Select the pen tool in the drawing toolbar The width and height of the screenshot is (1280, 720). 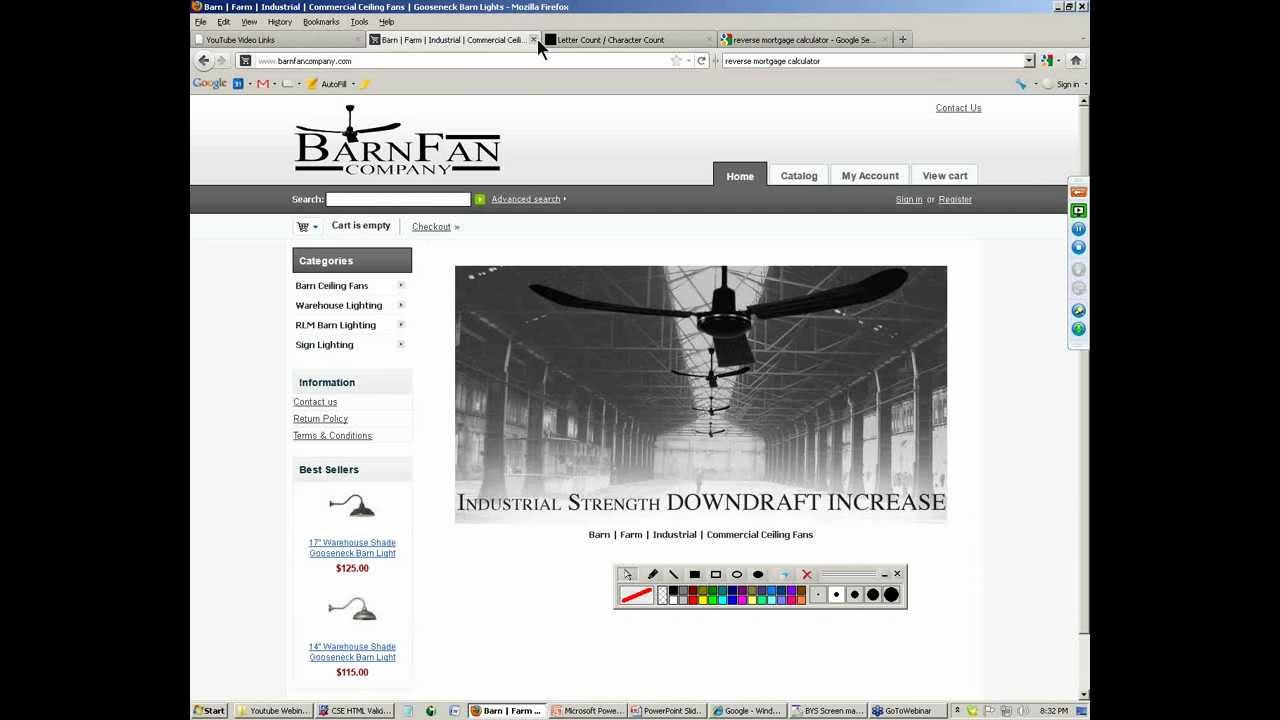652,575
